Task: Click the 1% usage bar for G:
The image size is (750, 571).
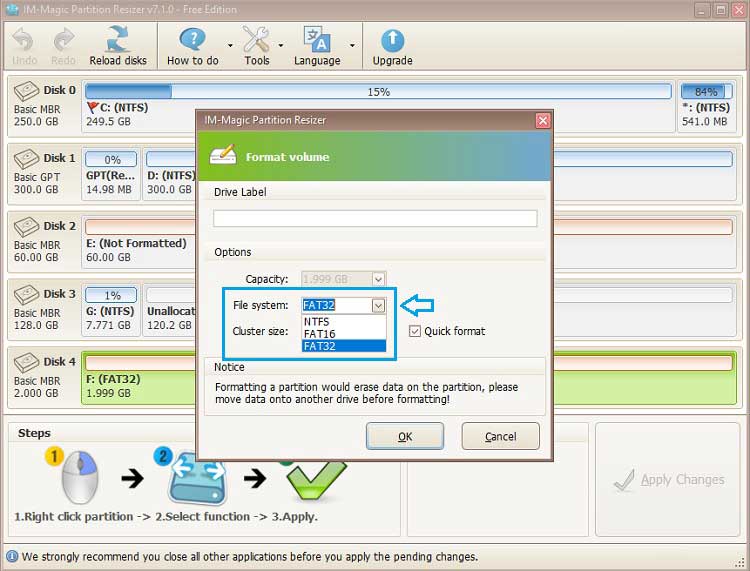Action: tap(111, 295)
